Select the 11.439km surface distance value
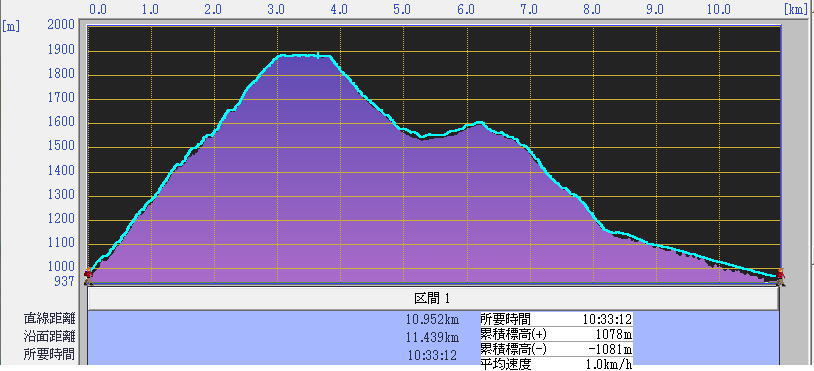The height and width of the screenshot is (371, 814). coord(433,337)
